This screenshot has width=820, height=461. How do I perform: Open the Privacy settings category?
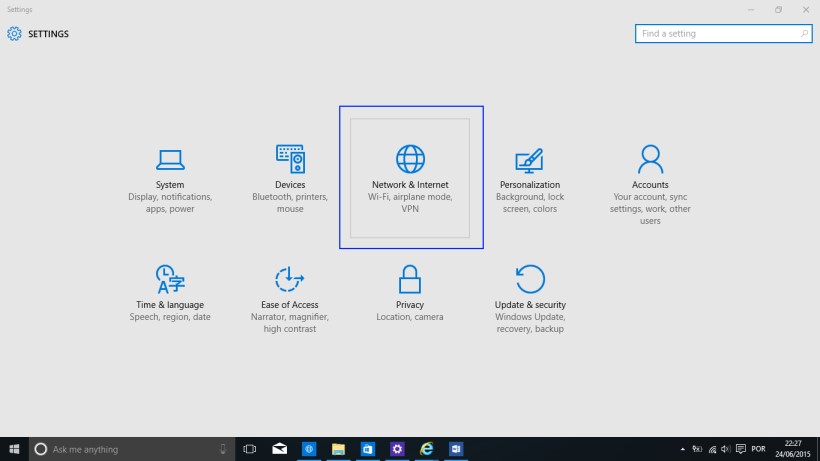(410, 293)
